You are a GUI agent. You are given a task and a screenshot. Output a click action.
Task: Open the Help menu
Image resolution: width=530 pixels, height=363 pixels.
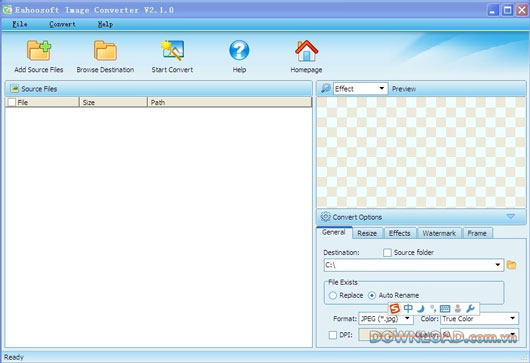(105, 24)
